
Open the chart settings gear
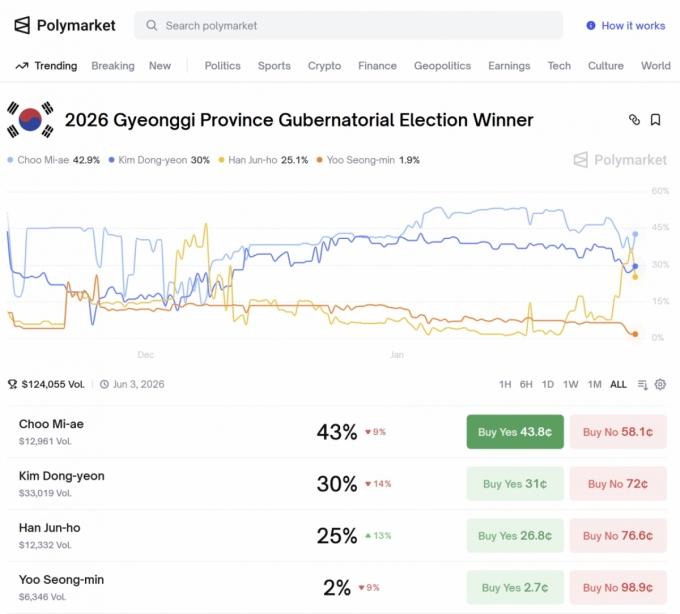pyautogui.click(x=660, y=384)
